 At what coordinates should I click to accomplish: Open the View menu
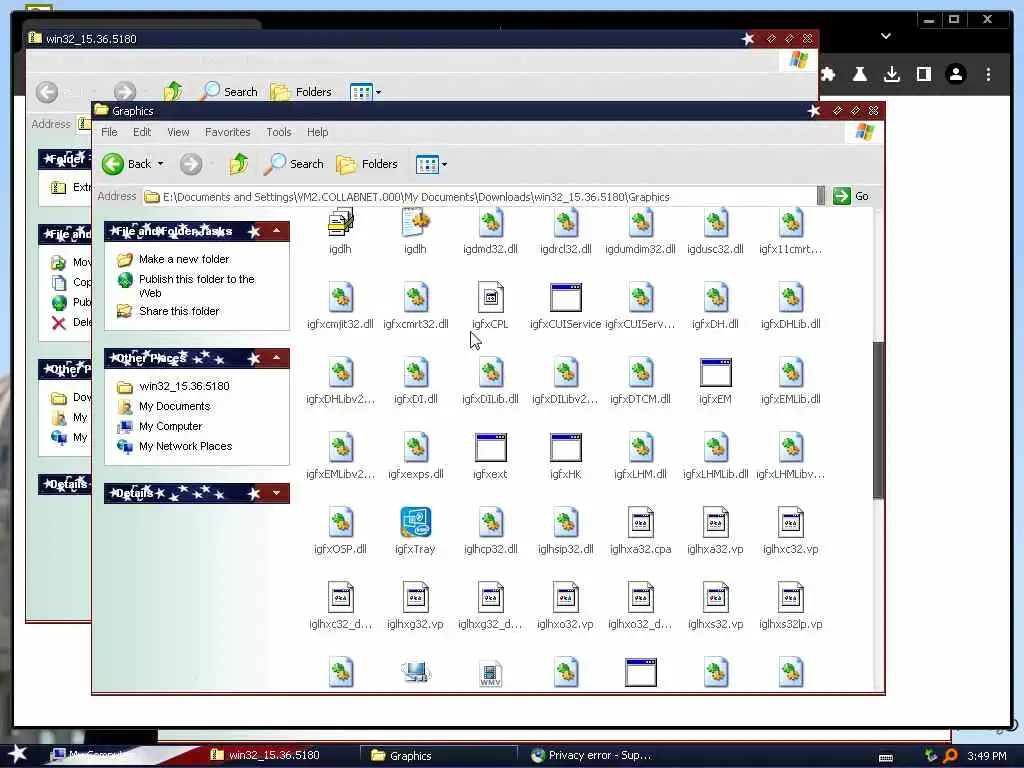click(x=178, y=132)
